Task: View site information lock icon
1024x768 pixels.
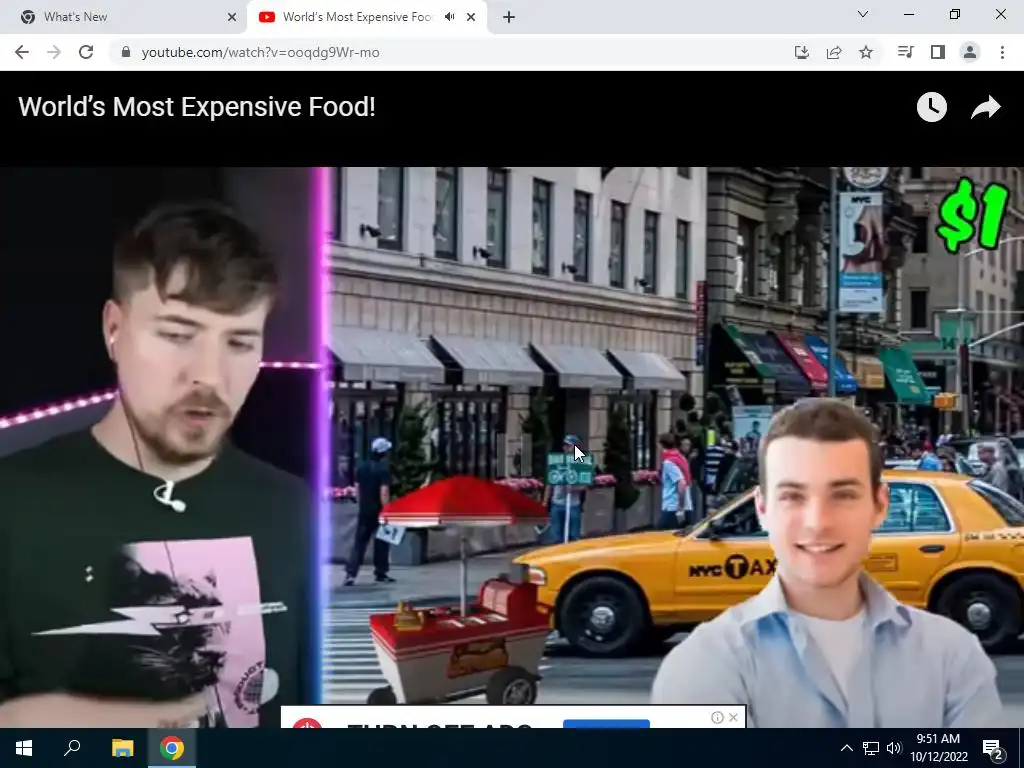Action: click(126, 52)
